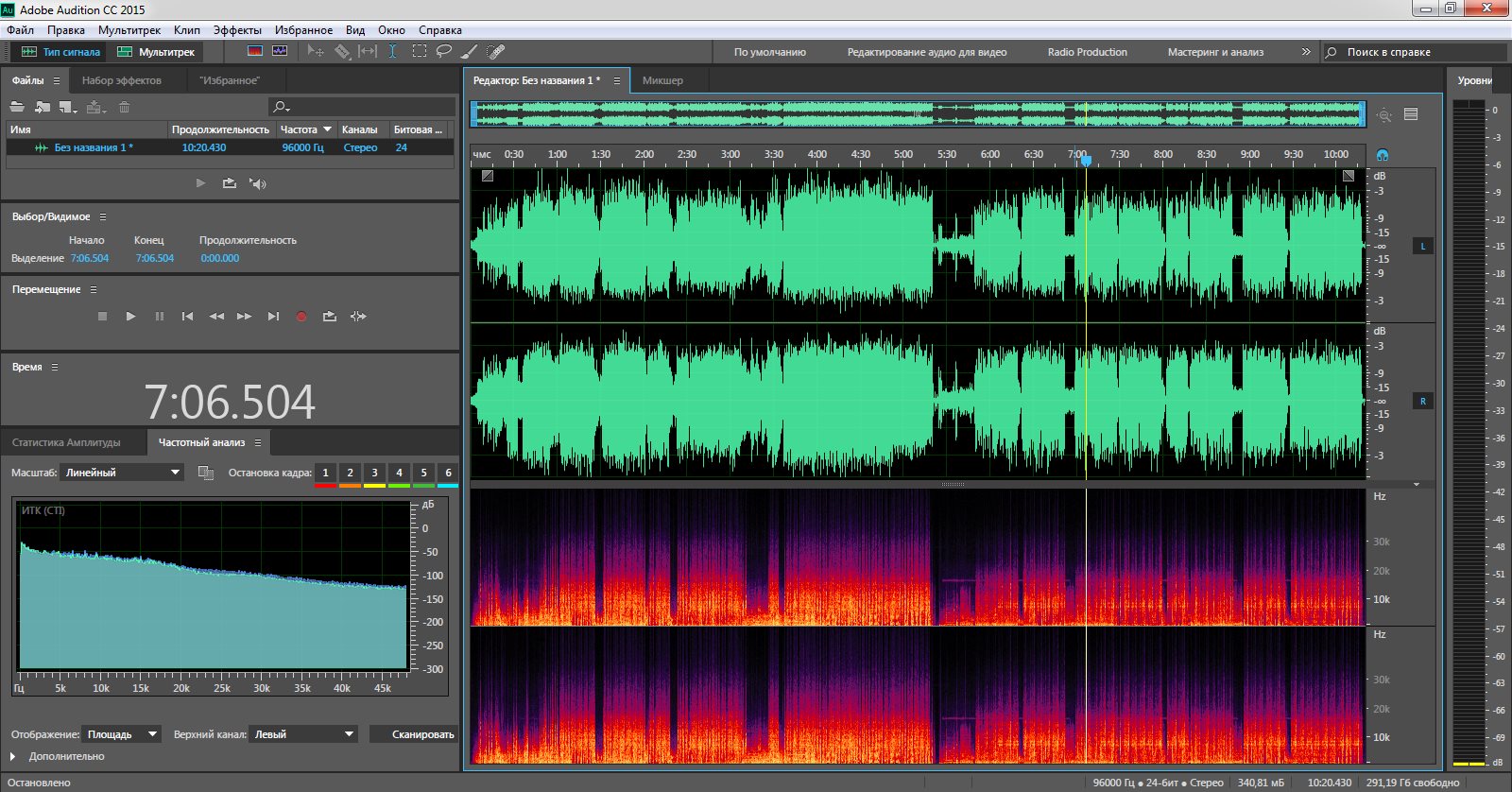Toggle the right channel R button
Viewport: 1512px width, 792px height.
[x=1423, y=402]
